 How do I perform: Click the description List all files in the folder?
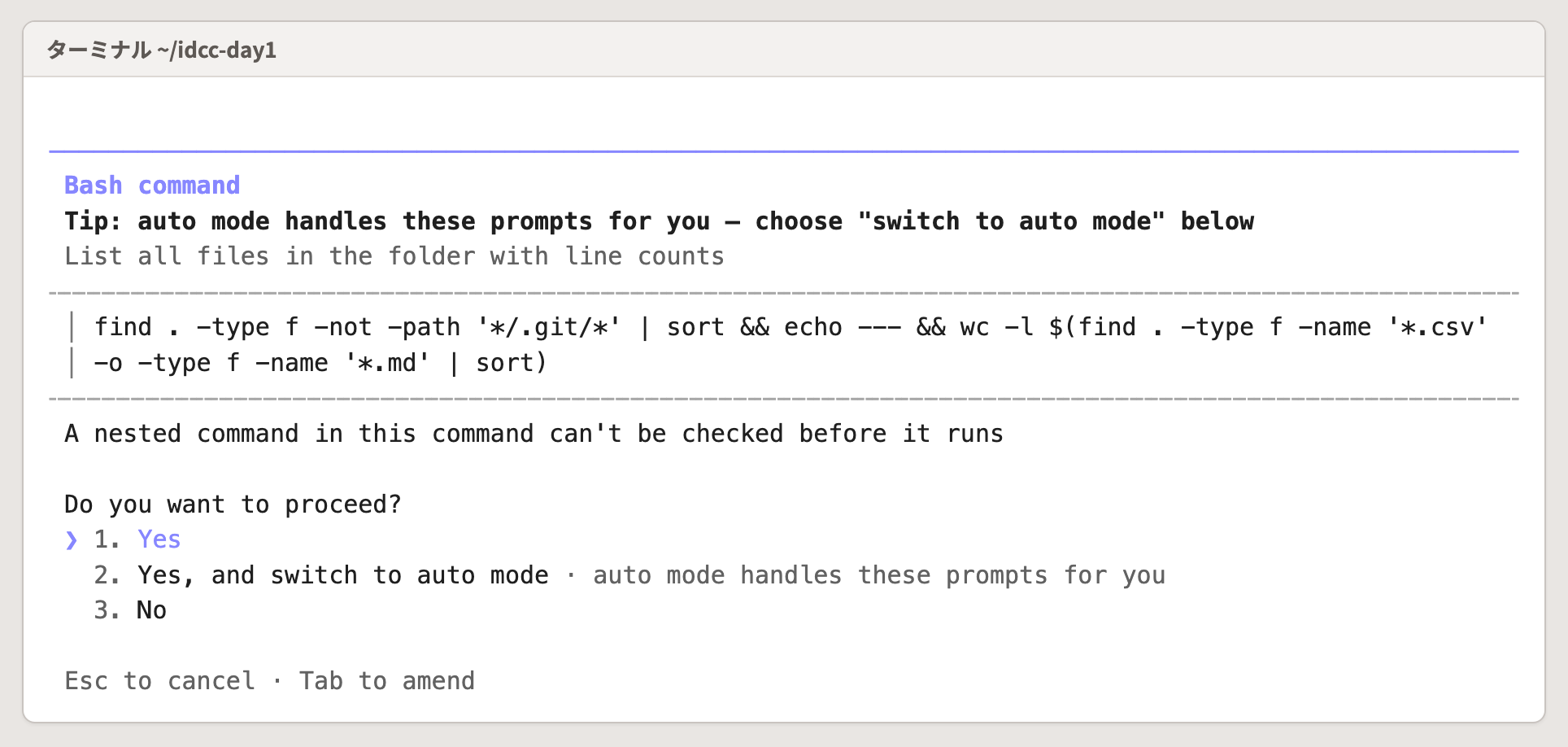coord(394,256)
